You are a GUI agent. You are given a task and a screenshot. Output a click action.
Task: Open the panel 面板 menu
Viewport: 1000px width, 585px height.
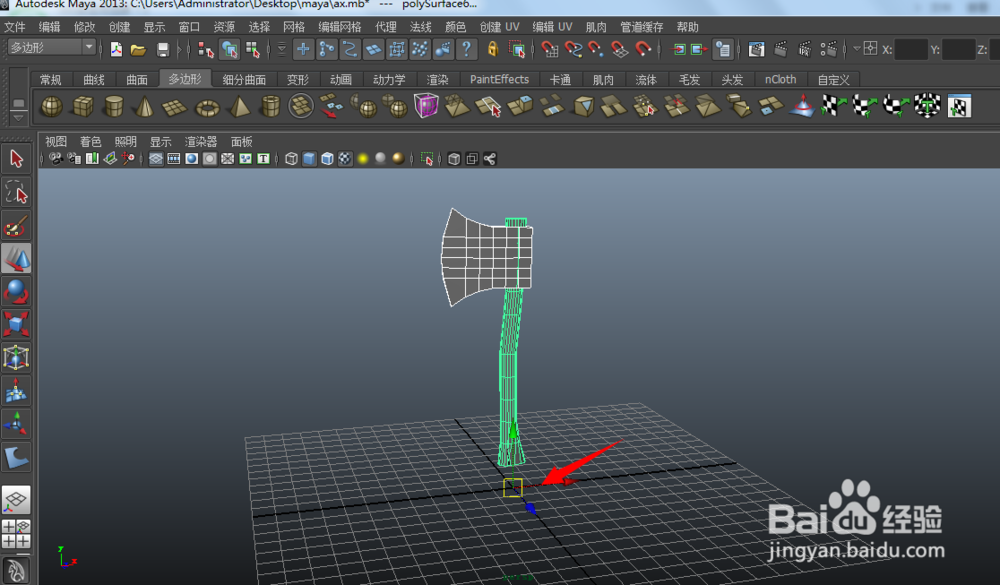[242, 142]
